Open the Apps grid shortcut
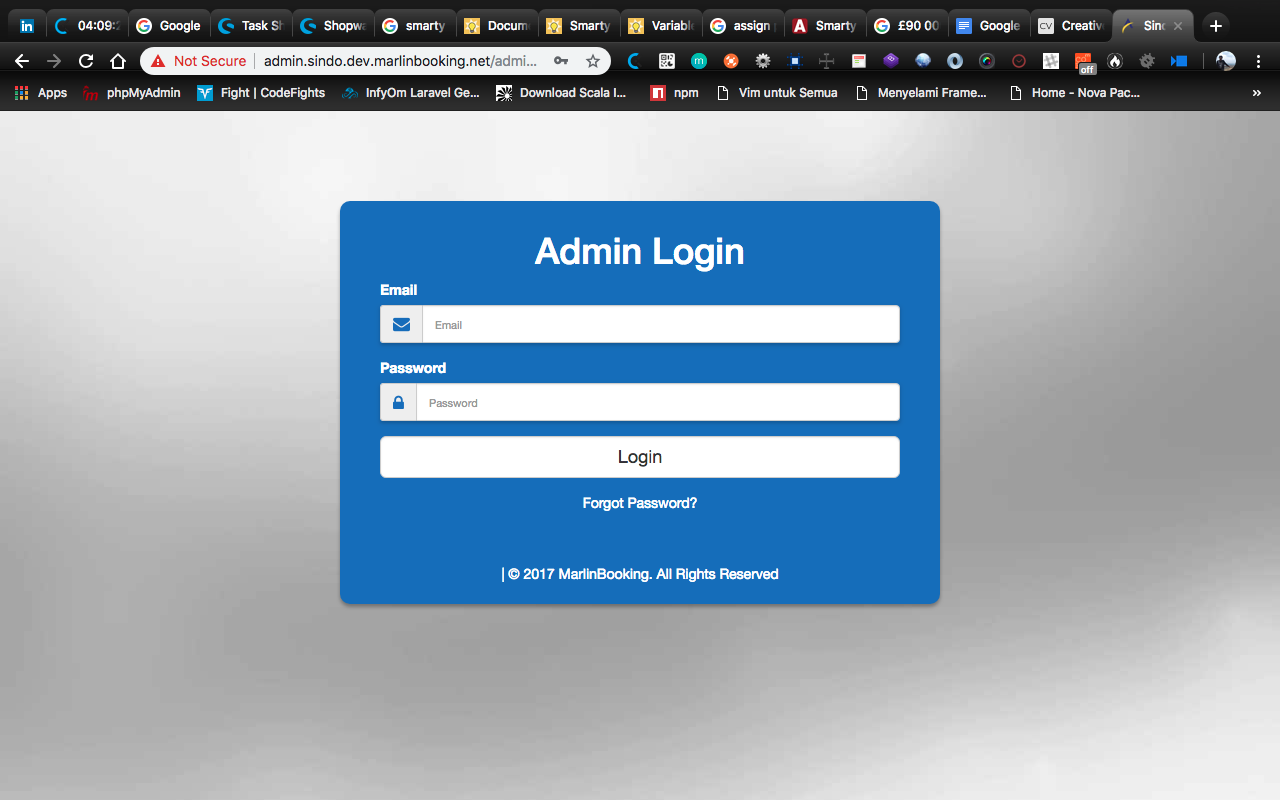The width and height of the screenshot is (1280, 800). click(x=41, y=93)
